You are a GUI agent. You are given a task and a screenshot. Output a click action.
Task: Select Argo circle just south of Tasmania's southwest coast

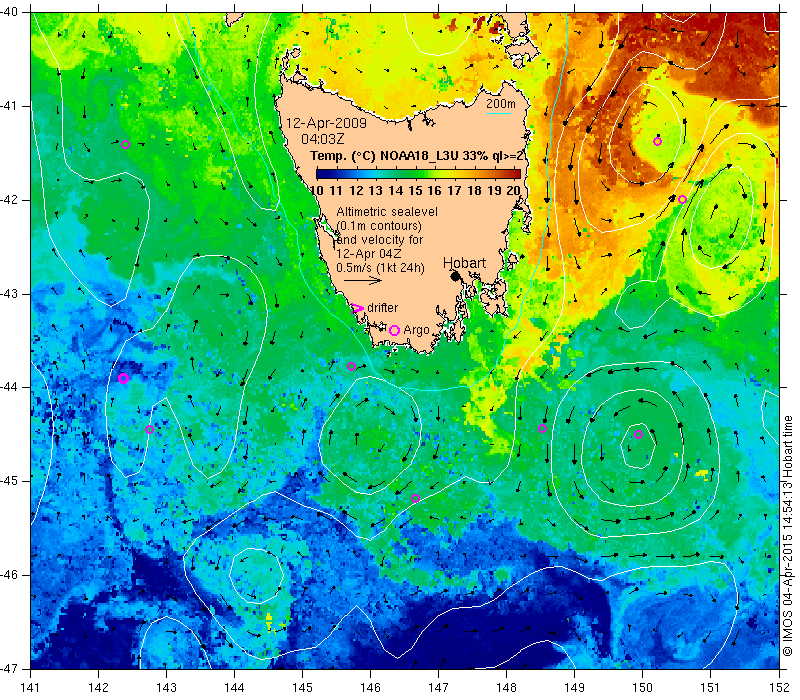click(351, 366)
